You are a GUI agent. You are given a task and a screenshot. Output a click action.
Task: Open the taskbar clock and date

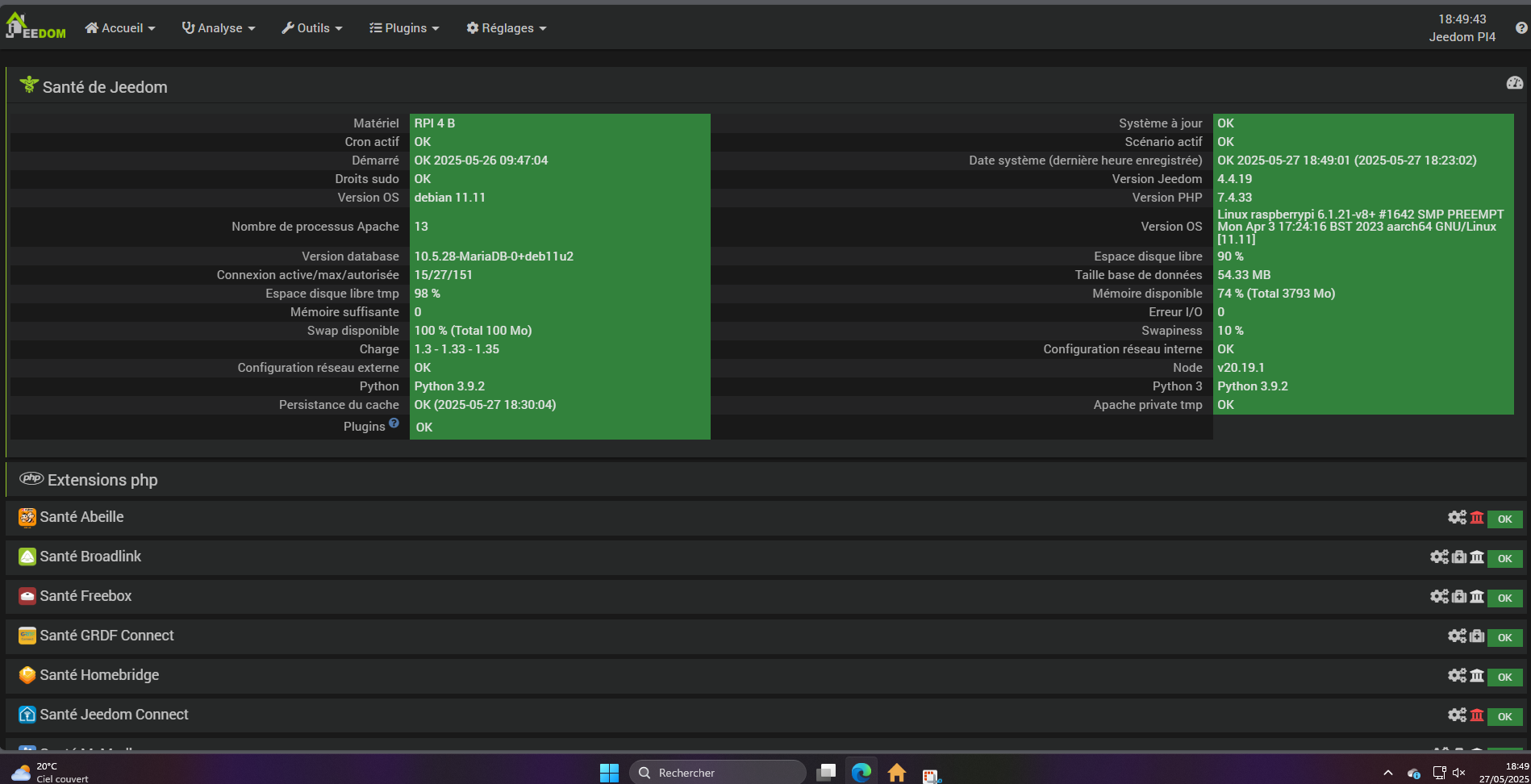pyautogui.click(x=1504, y=773)
